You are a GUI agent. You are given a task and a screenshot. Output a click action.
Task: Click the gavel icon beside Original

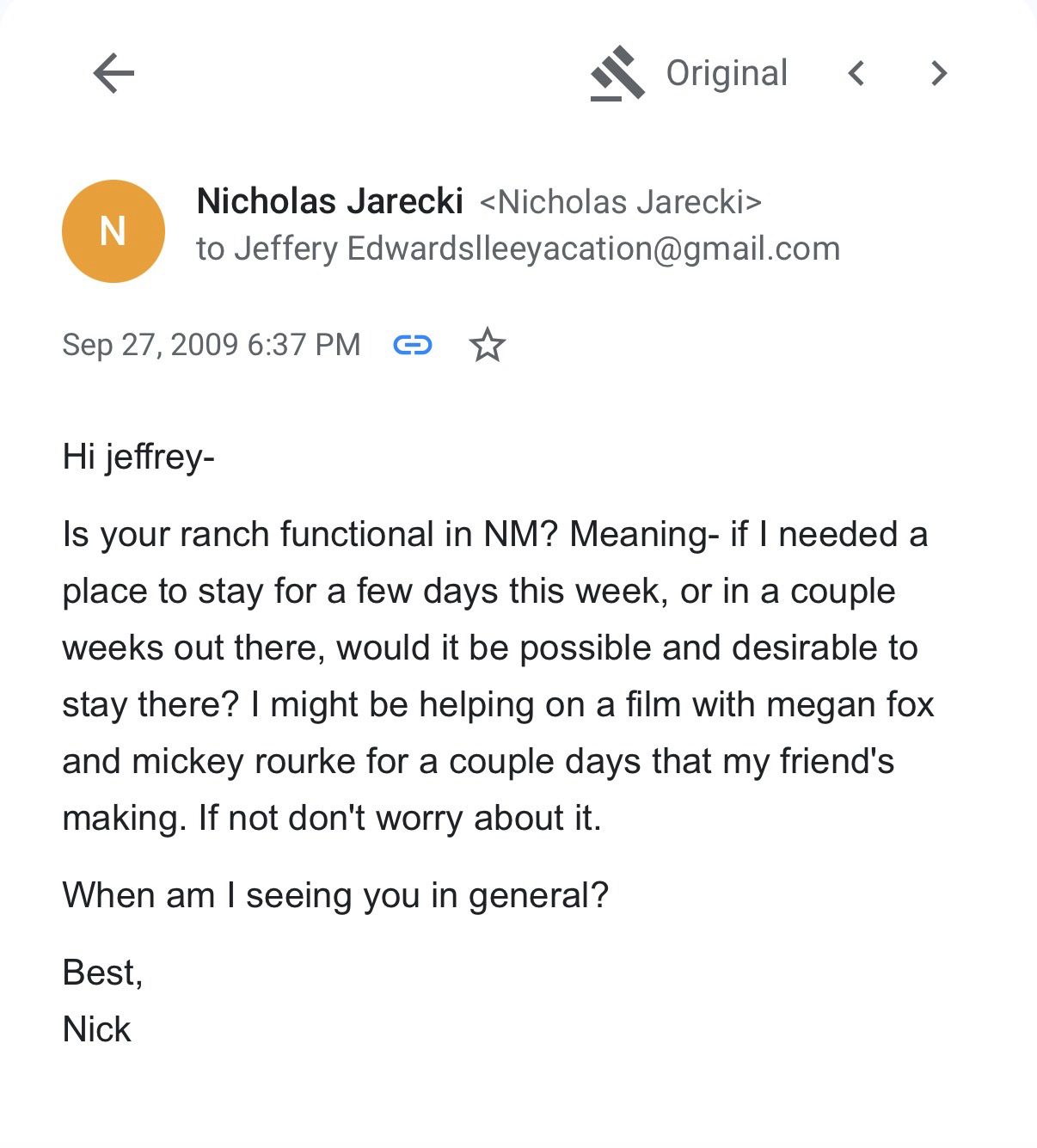pos(617,74)
